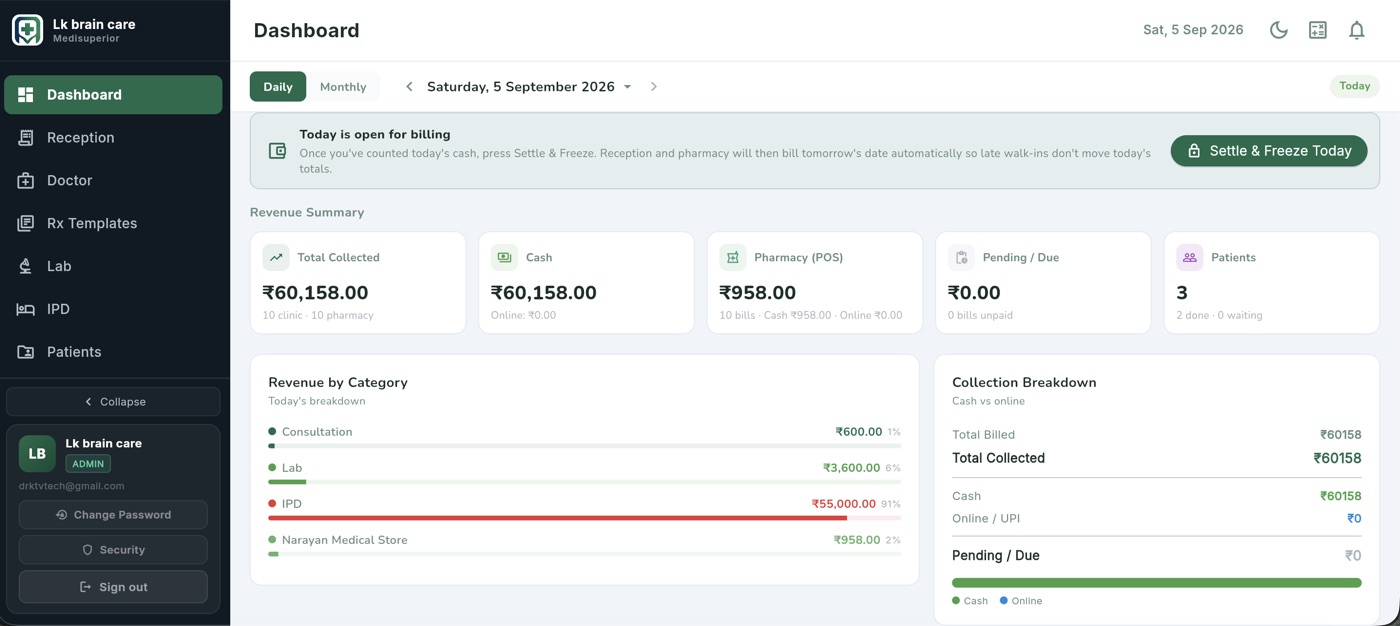Viewport: 1400px width, 626px height.
Task: Click the green Cash legend dot
Action: coord(956,601)
